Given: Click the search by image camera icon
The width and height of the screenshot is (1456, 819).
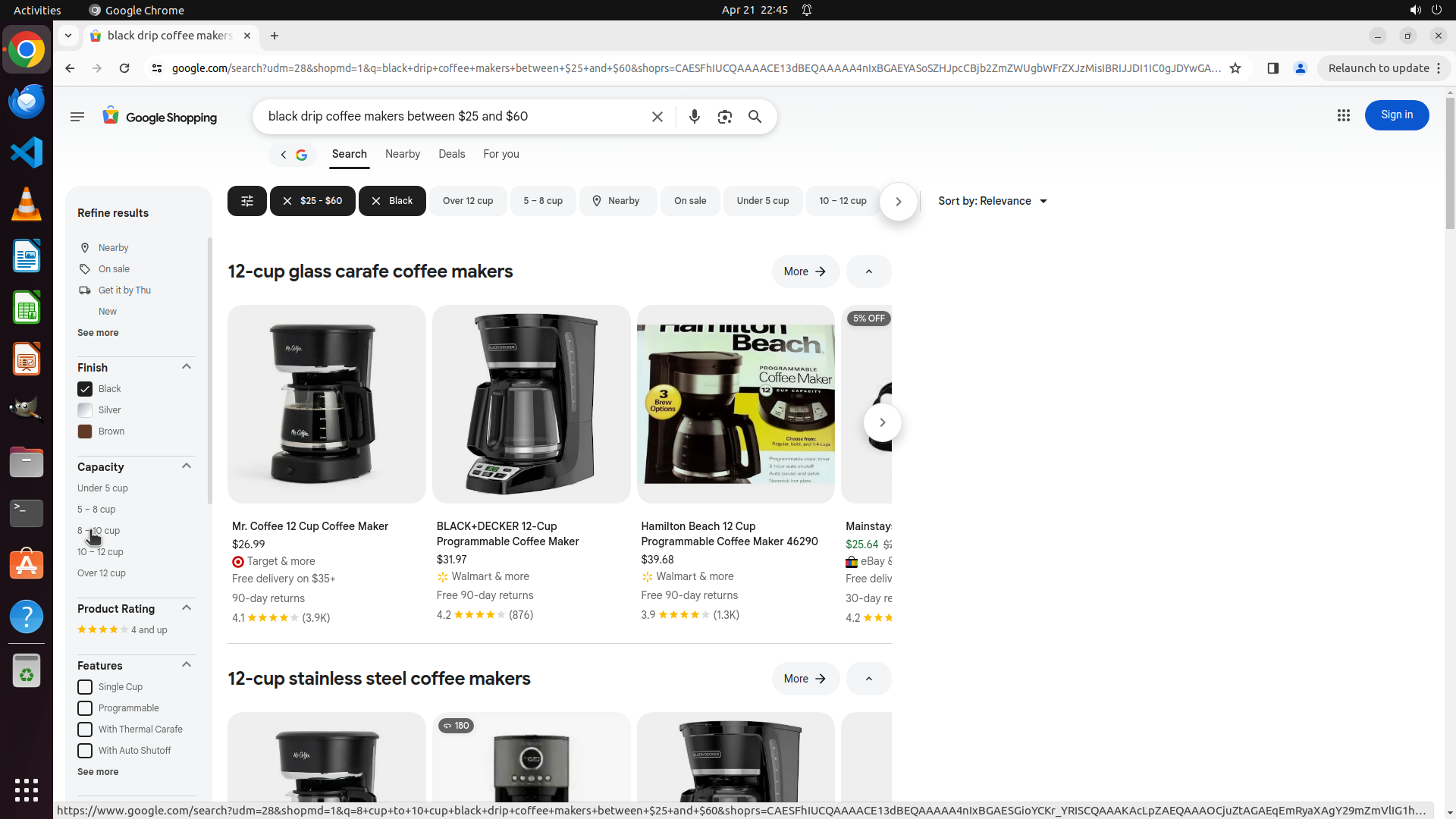Looking at the screenshot, I should pos(724,117).
